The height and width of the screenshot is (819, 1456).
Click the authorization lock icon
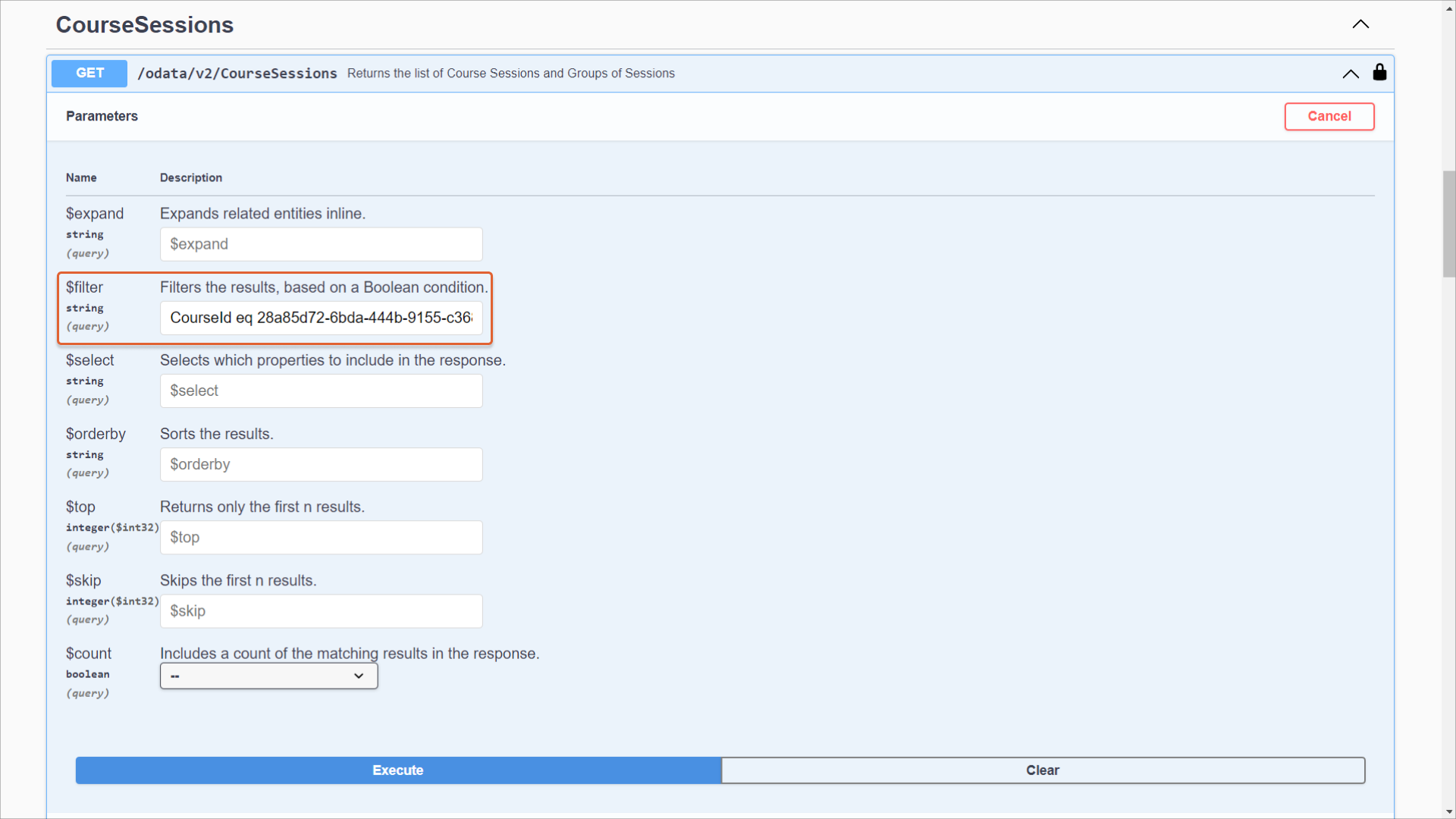(x=1379, y=73)
